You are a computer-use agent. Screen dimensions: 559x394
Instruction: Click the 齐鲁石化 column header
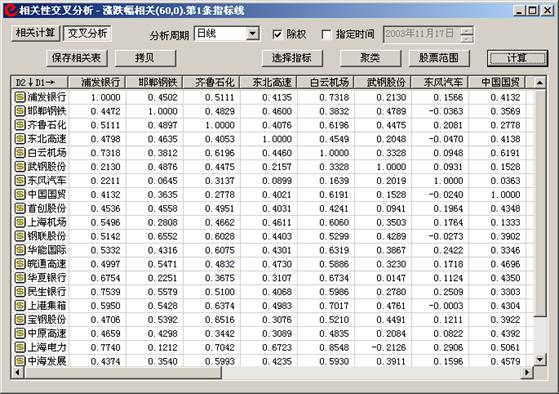(211, 82)
